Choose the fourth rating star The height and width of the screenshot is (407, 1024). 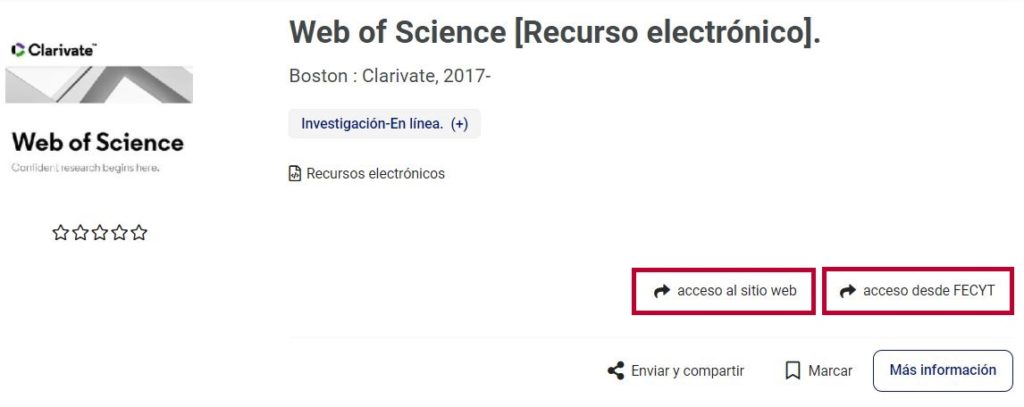click(120, 233)
